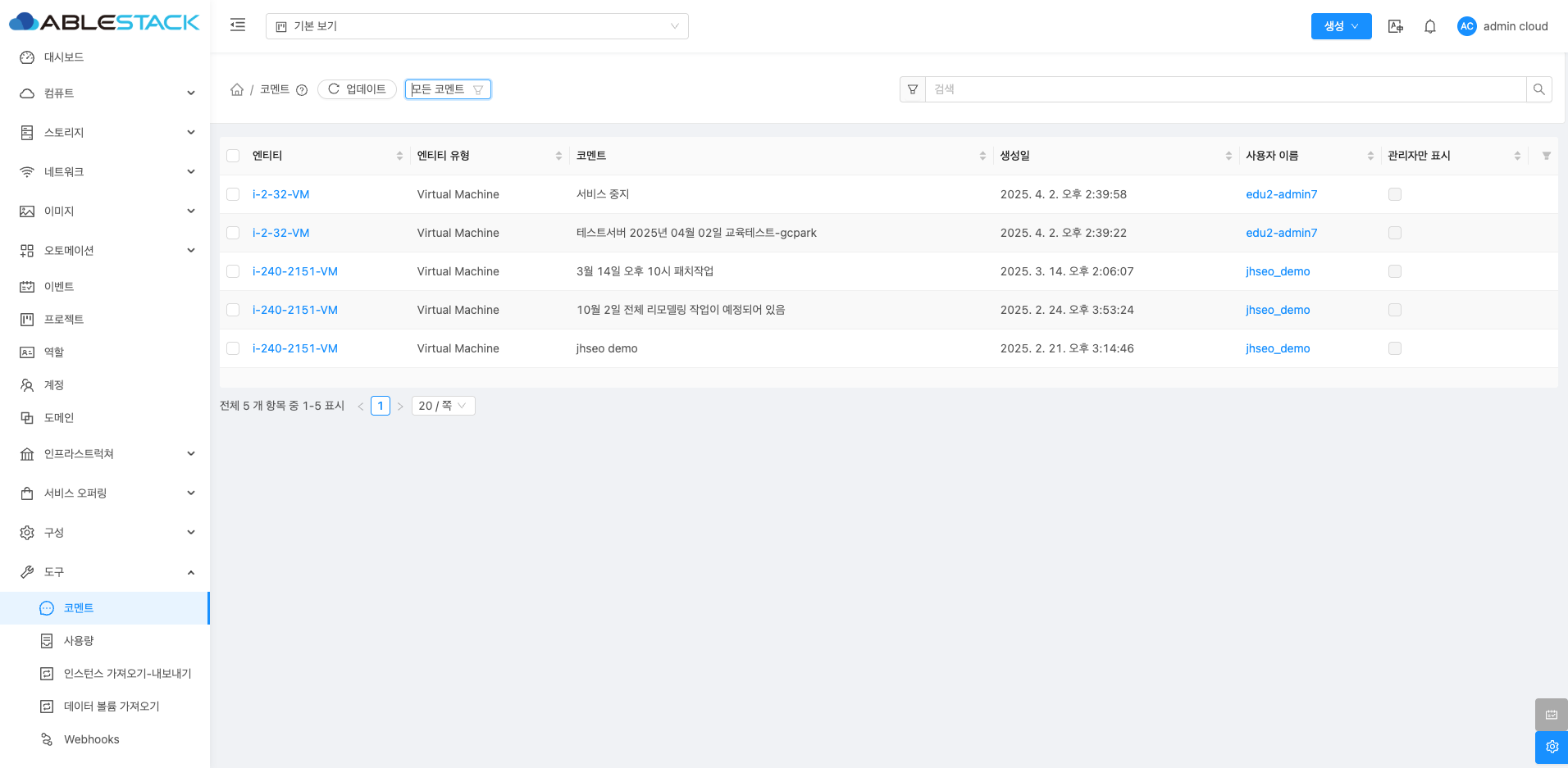Open the floating settings gear button
Image resolution: width=1568 pixels, height=768 pixels.
pos(1552,747)
